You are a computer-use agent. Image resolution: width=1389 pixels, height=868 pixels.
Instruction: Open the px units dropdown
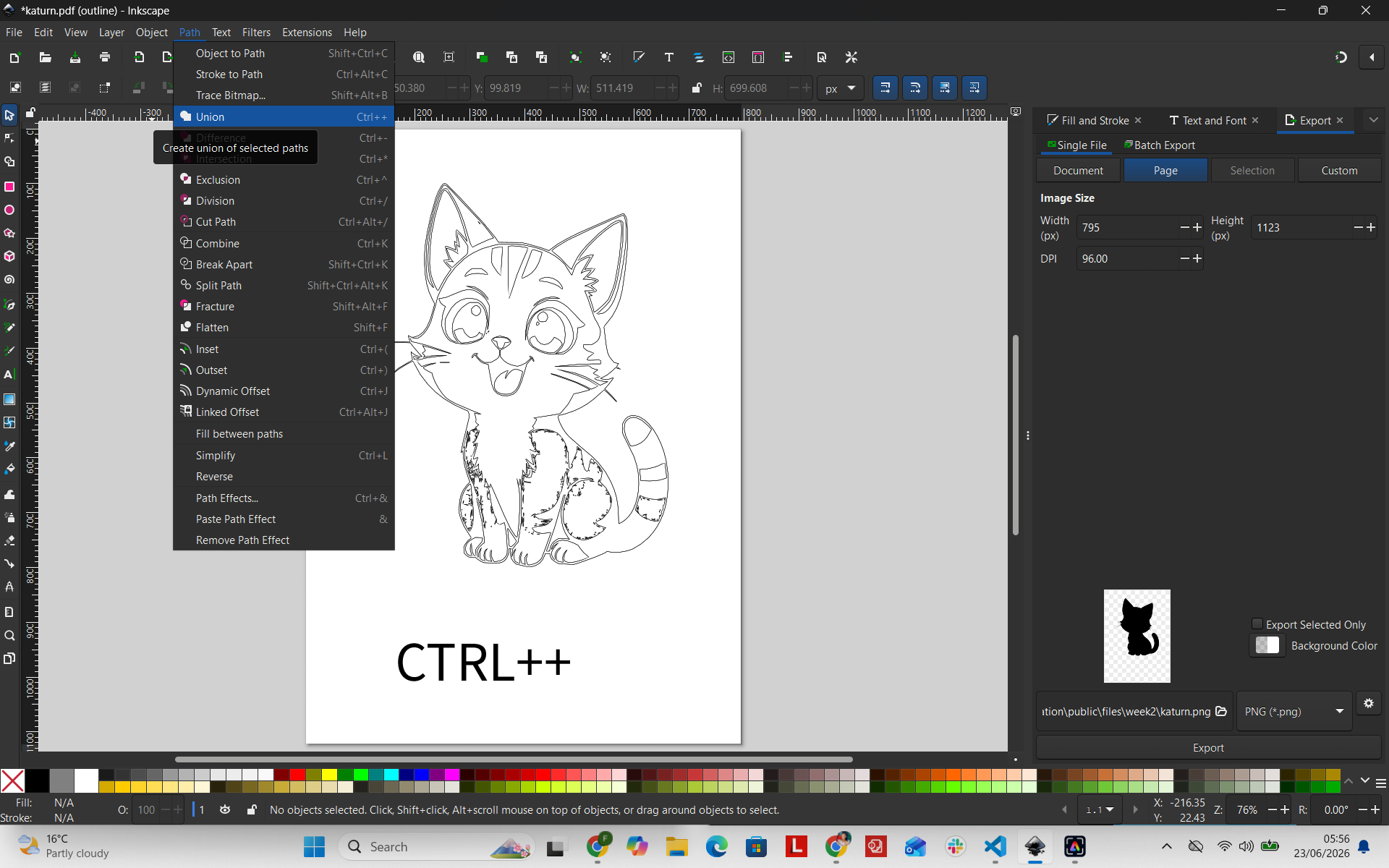coord(841,88)
